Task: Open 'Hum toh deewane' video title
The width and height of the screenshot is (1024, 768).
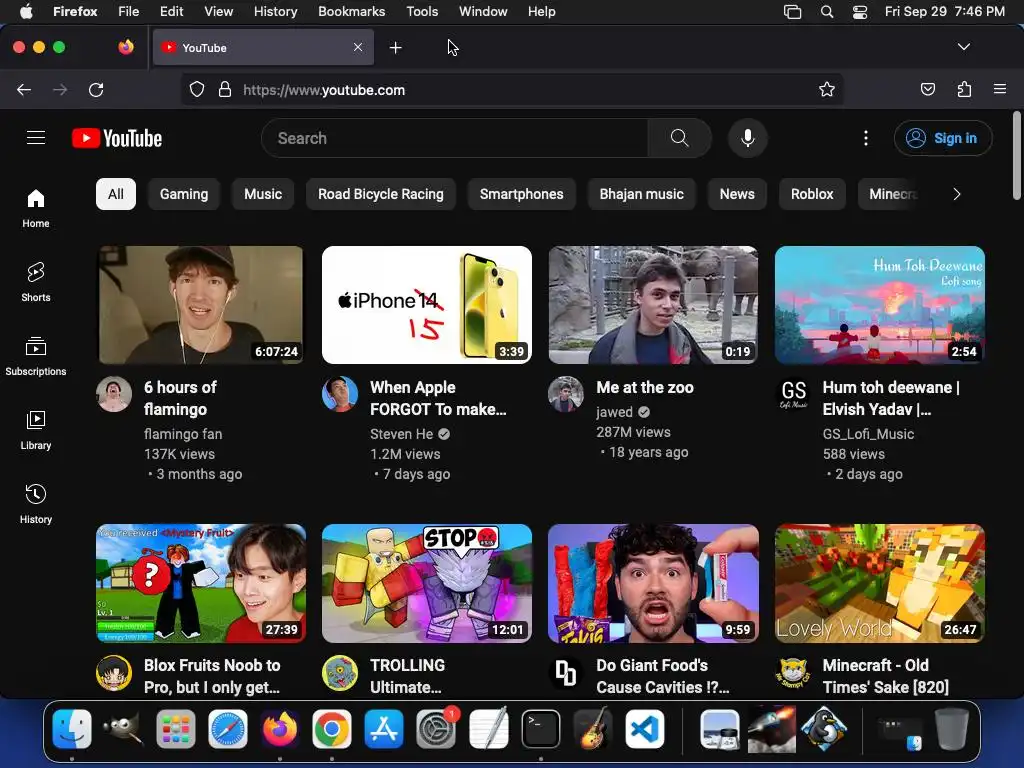Action: pyautogui.click(x=891, y=398)
